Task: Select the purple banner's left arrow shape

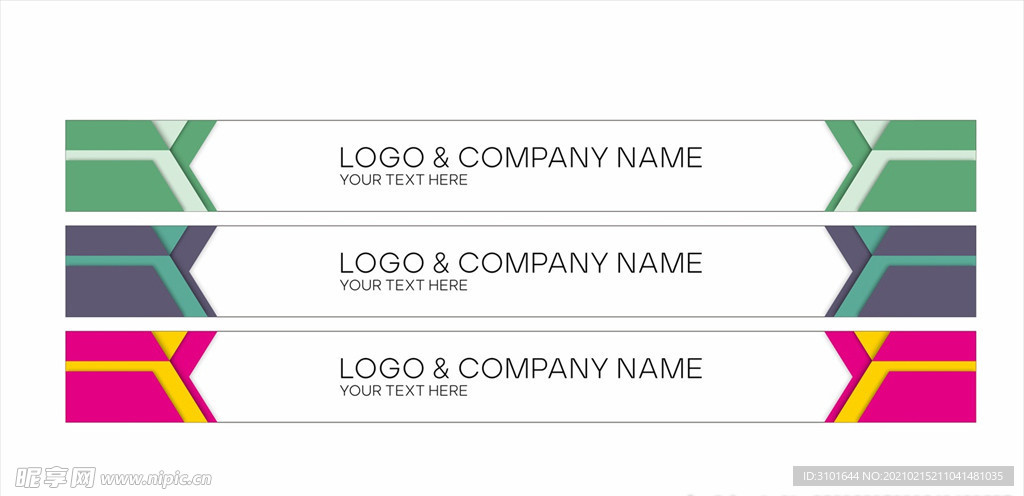Action: click(110, 291)
